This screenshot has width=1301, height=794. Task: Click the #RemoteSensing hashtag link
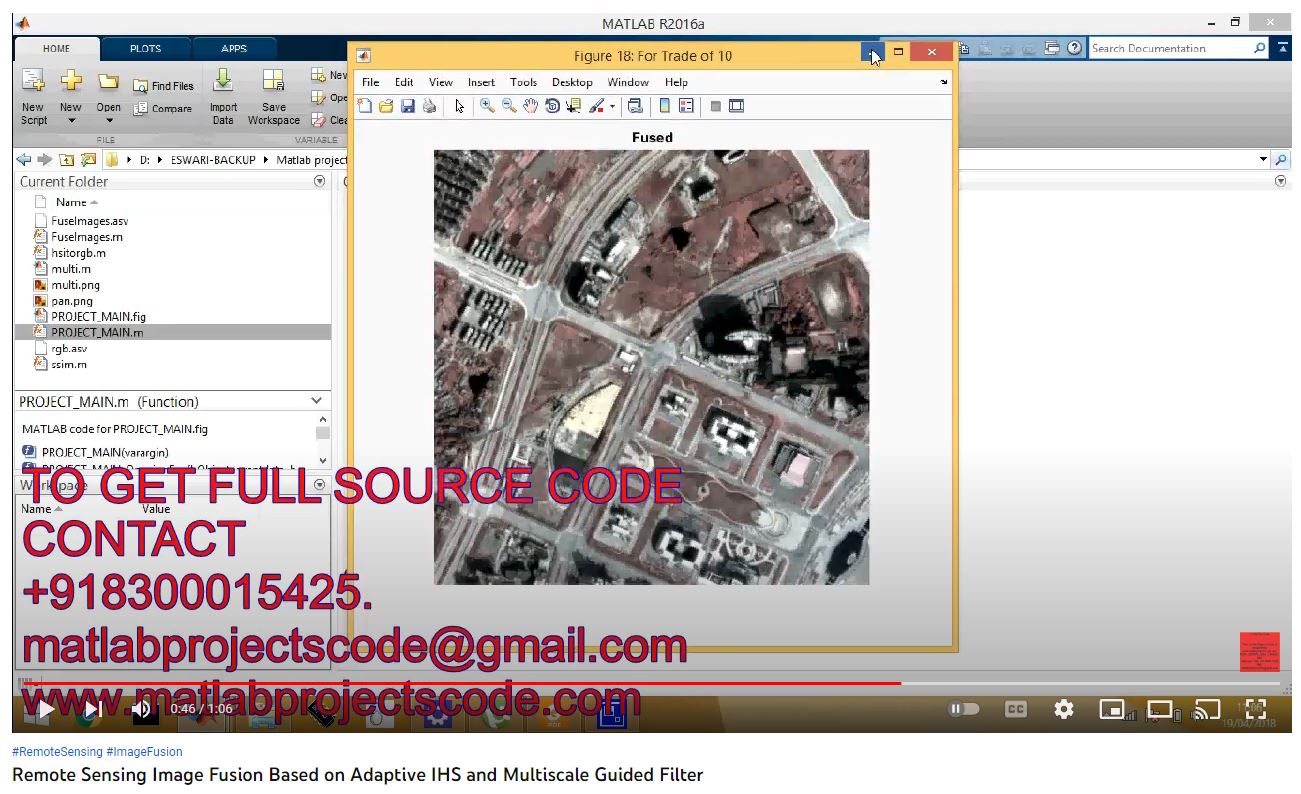(x=57, y=752)
